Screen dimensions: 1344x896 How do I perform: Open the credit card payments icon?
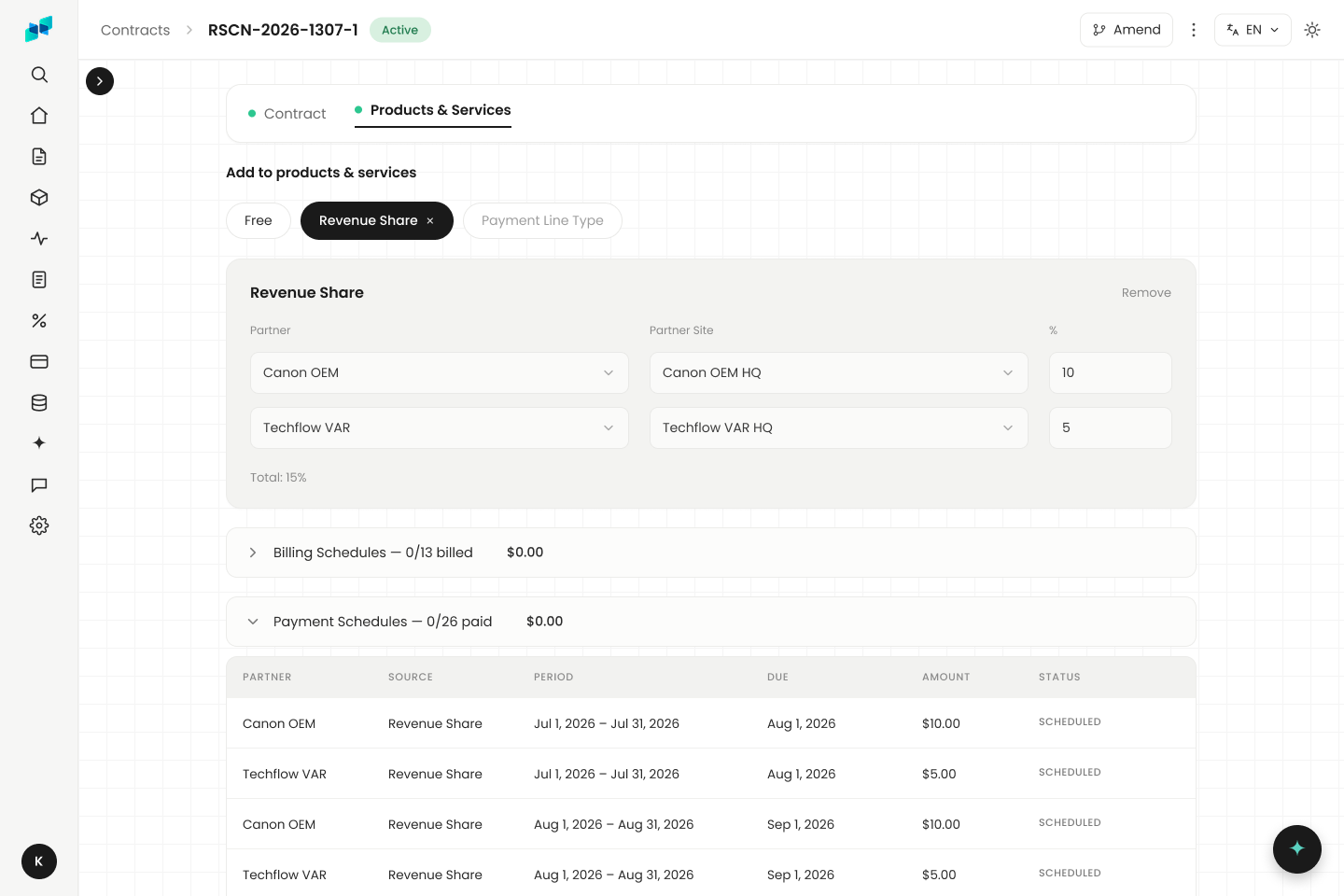[39, 362]
